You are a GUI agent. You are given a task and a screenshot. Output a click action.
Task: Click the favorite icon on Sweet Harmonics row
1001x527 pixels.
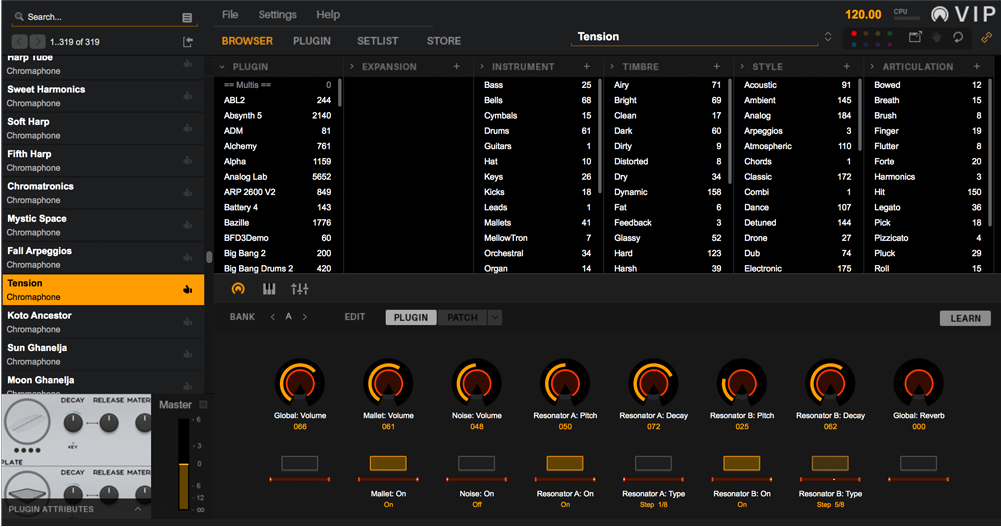[188, 96]
